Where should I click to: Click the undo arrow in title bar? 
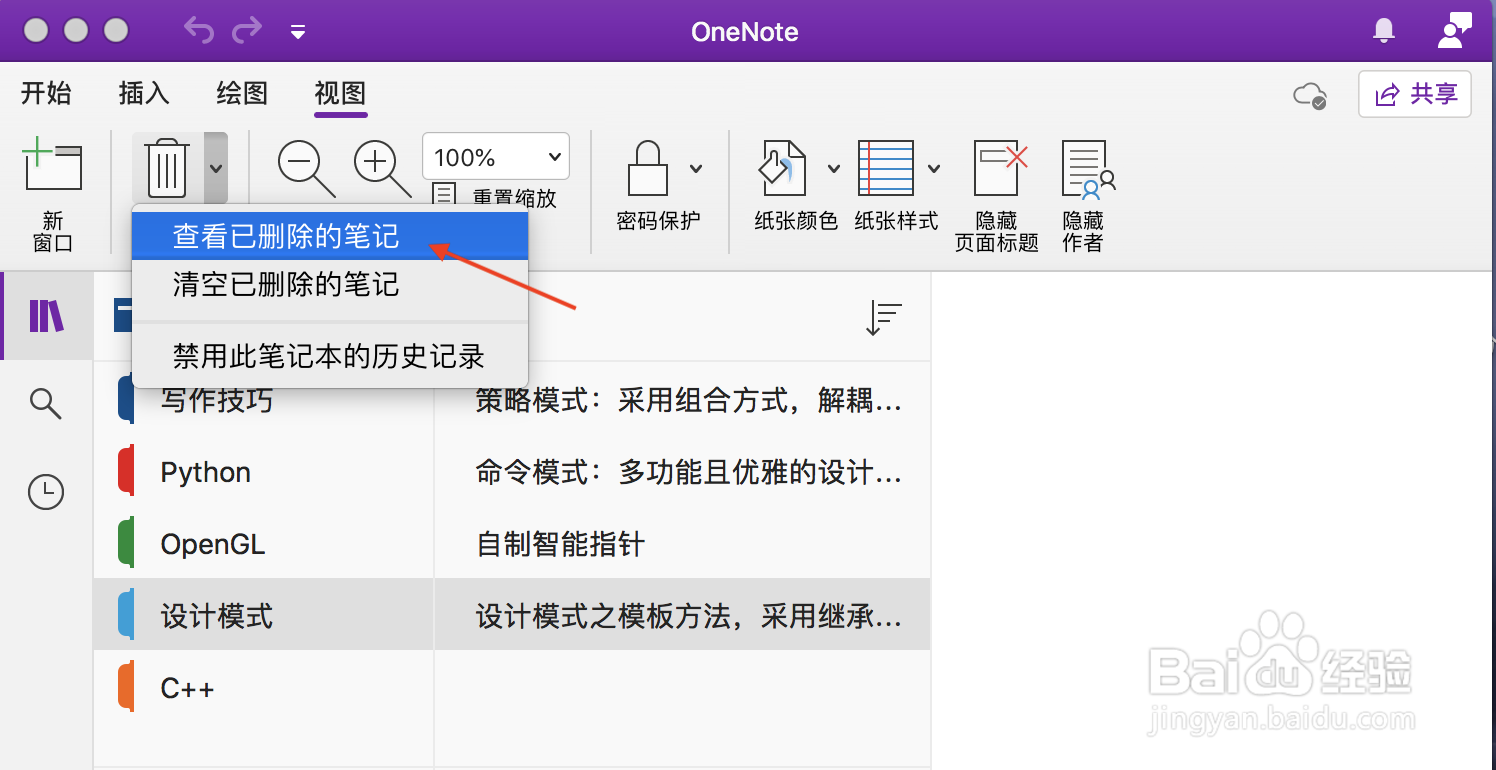click(x=199, y=31)
